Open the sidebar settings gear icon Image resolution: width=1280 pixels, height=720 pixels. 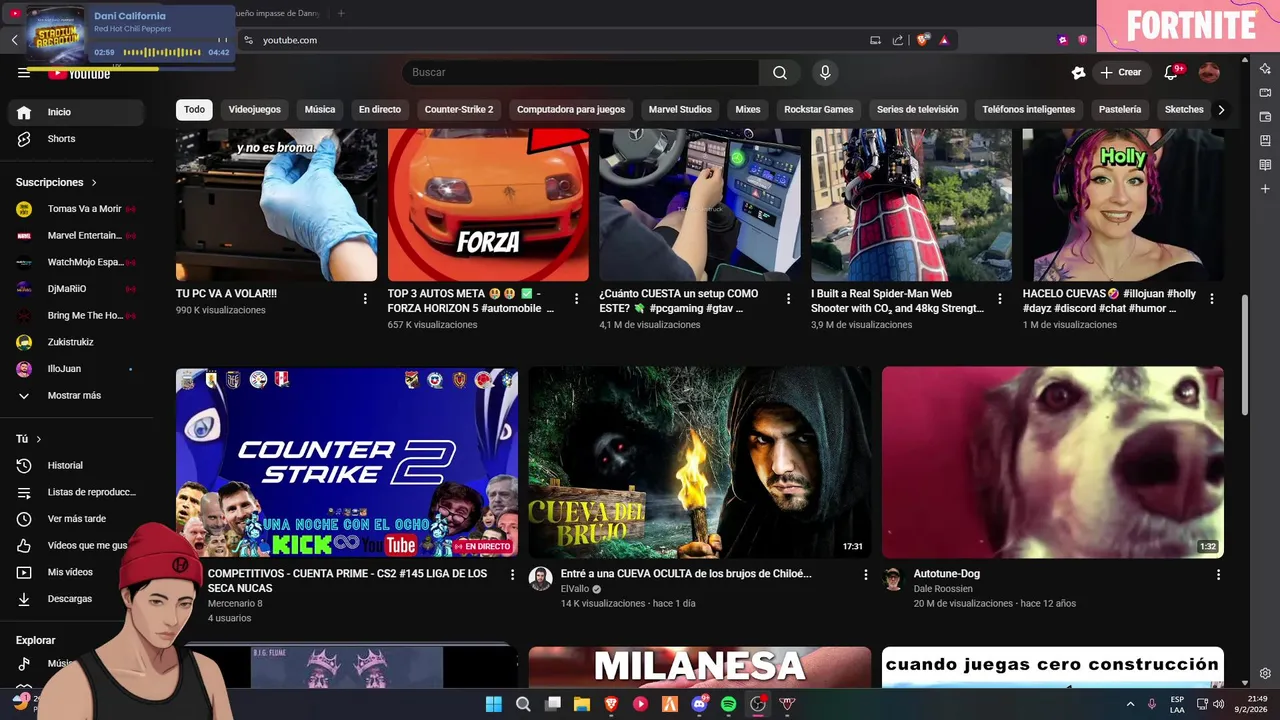coord(1265,673)
